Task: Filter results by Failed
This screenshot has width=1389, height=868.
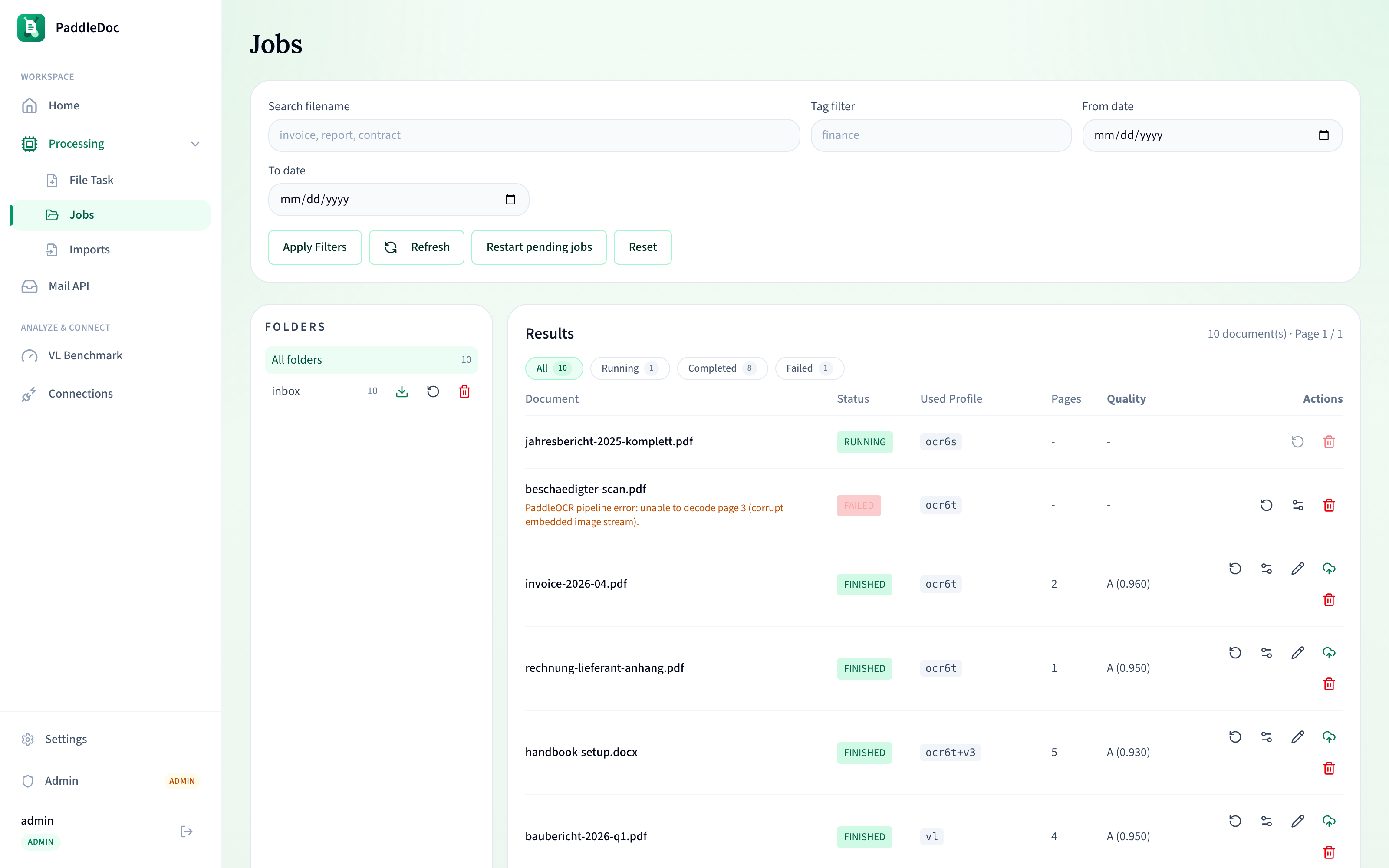Action: click(809, 368)
